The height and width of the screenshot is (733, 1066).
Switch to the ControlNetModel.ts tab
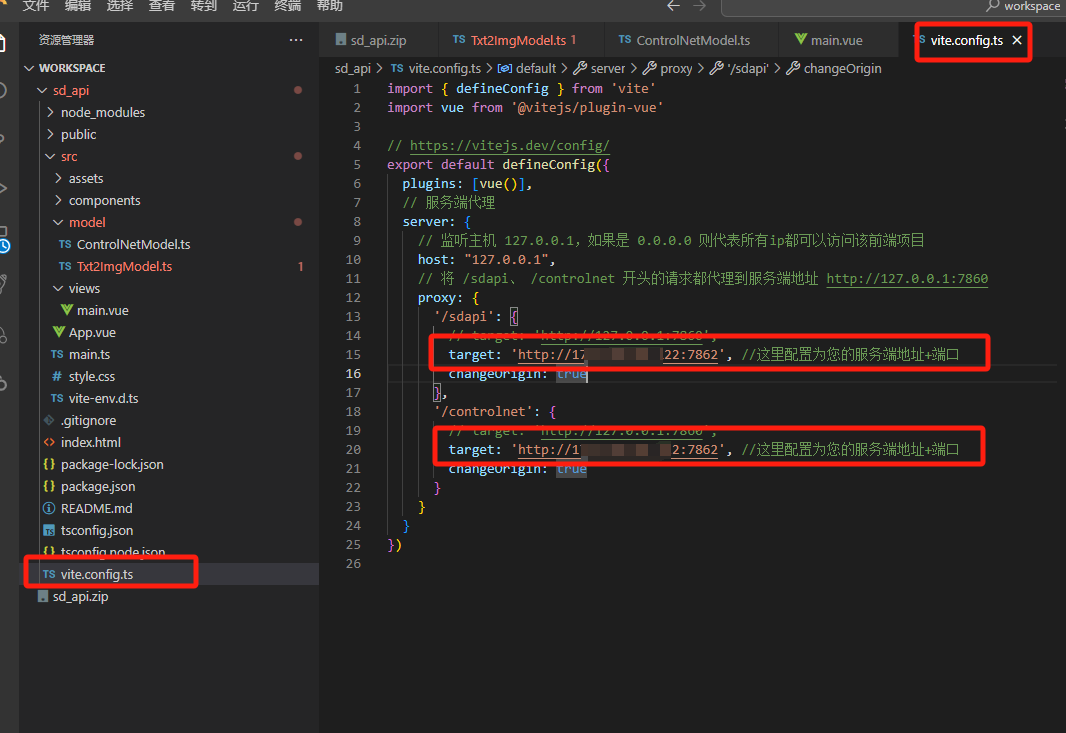click(692, 40)
